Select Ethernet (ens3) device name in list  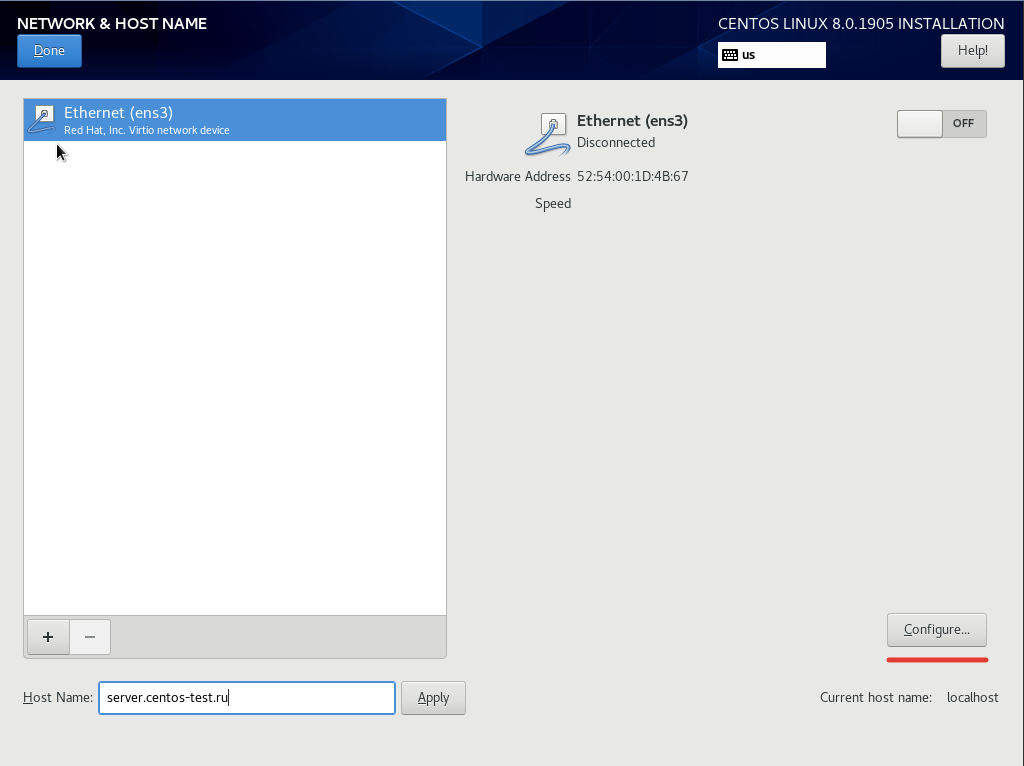(118, 113)
